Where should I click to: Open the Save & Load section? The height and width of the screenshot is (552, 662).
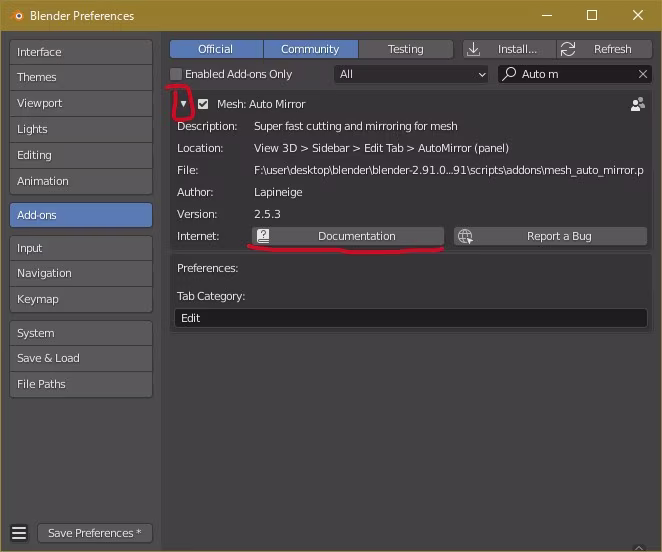pos(81,358)
